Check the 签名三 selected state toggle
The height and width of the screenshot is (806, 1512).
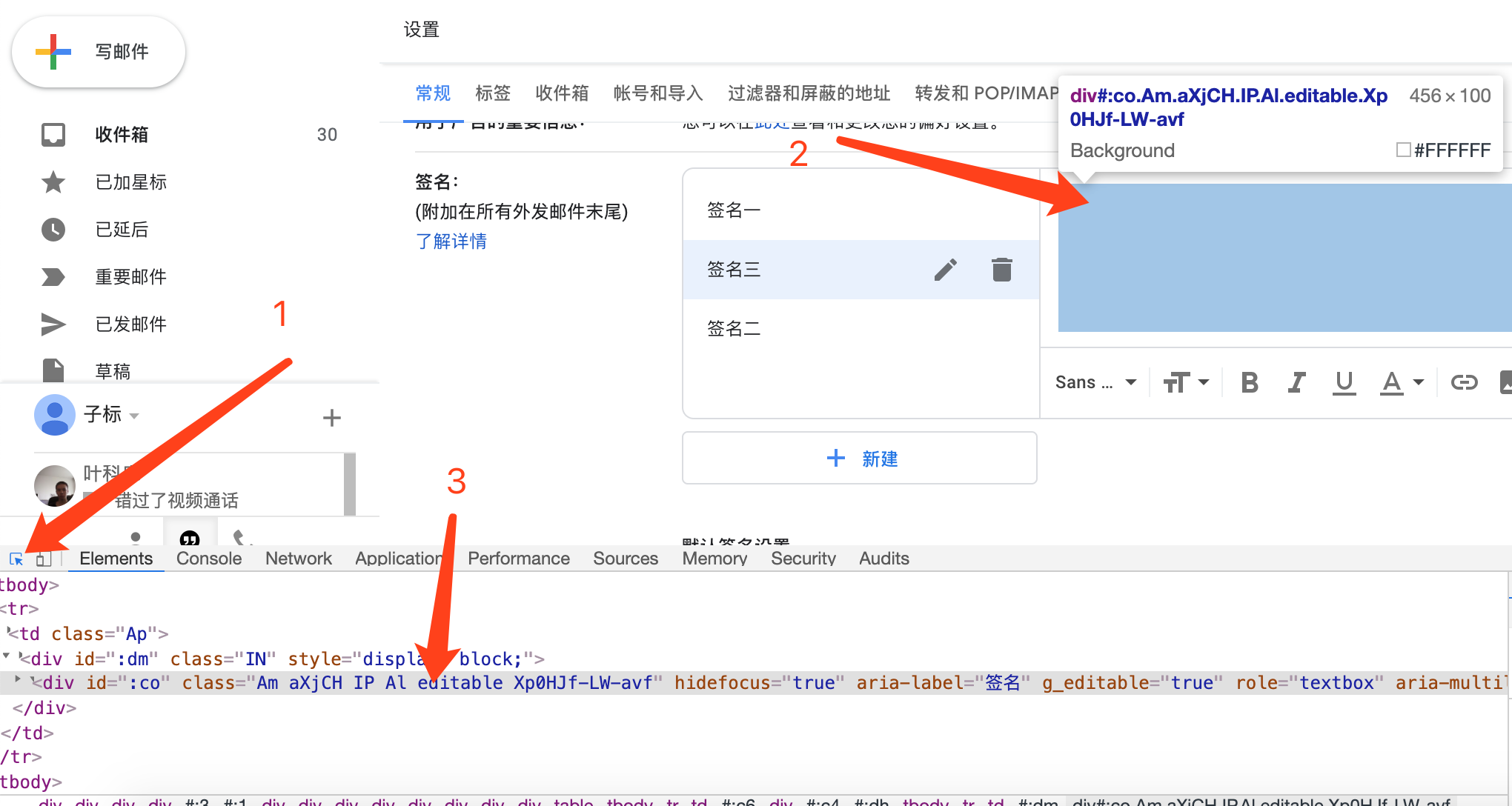(x=860, y=269)
